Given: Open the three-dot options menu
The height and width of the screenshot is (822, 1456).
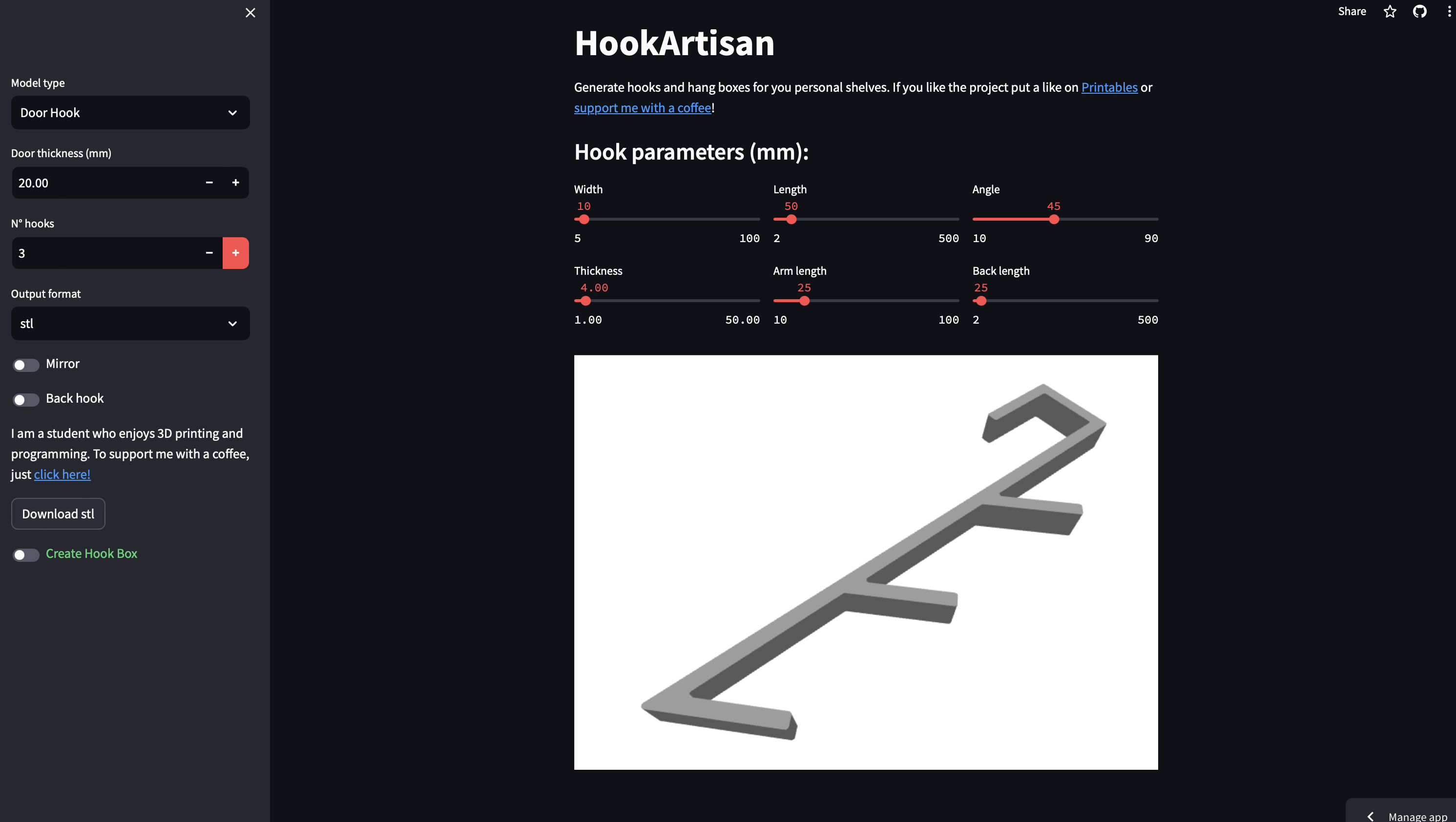Looking at the screenshot, I should tap(1449, 11).
